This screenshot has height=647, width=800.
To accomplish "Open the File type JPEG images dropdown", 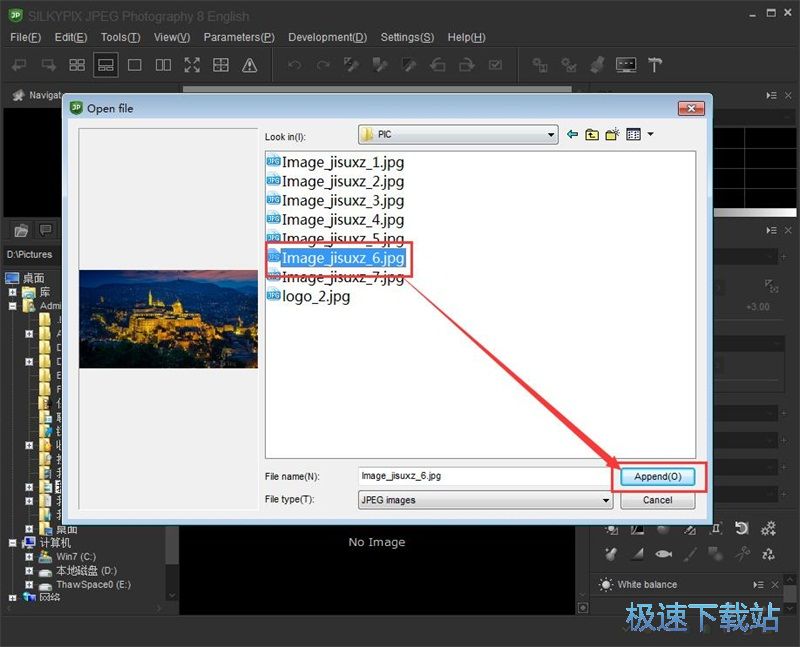I will [x=606, y=500].
